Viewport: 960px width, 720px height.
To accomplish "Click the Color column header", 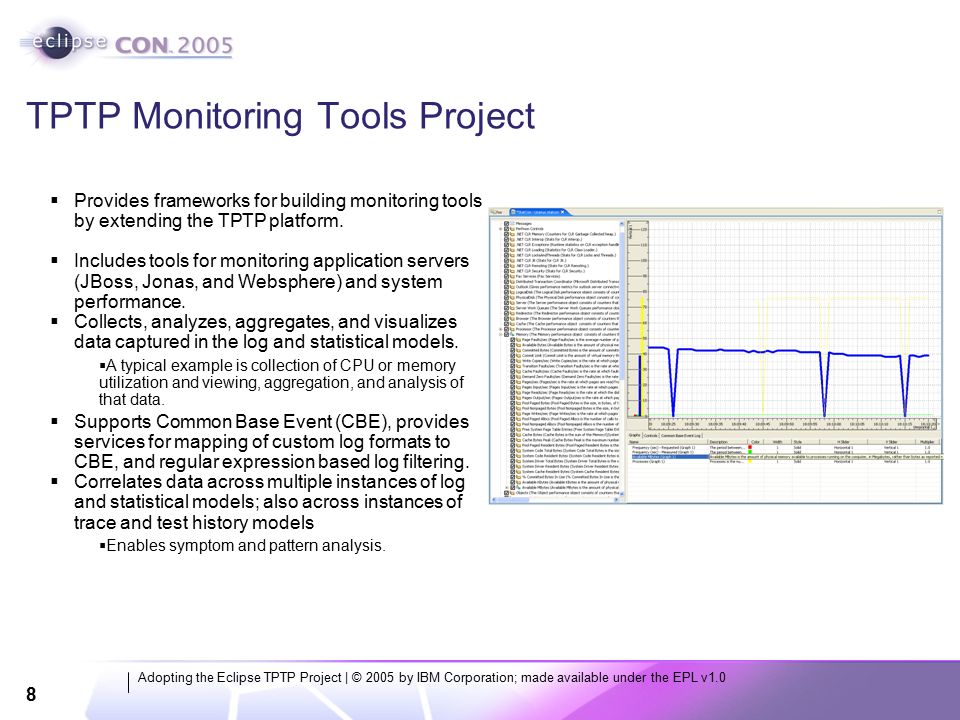I will tap(756, 442).
